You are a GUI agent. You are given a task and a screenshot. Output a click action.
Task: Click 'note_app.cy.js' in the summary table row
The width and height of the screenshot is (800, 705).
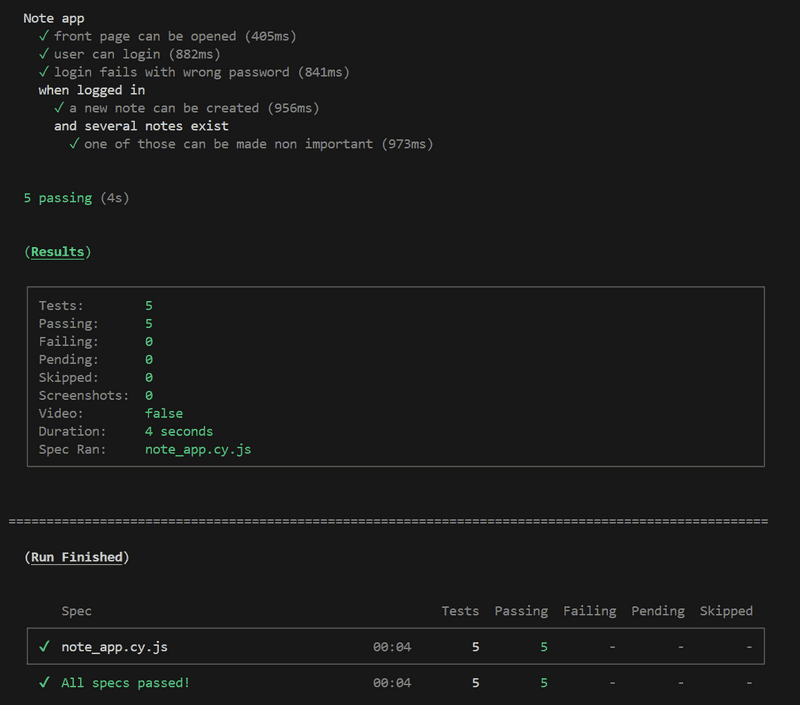[x=115, y=647]
